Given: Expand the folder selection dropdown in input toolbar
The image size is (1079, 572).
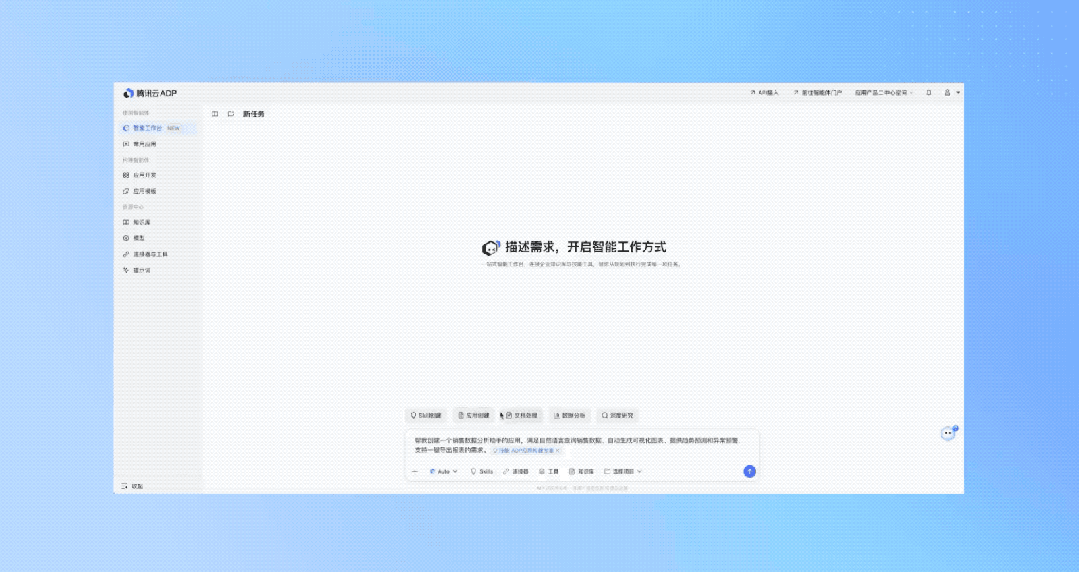Looking at the screenshot, I should (x=623, y=472).
